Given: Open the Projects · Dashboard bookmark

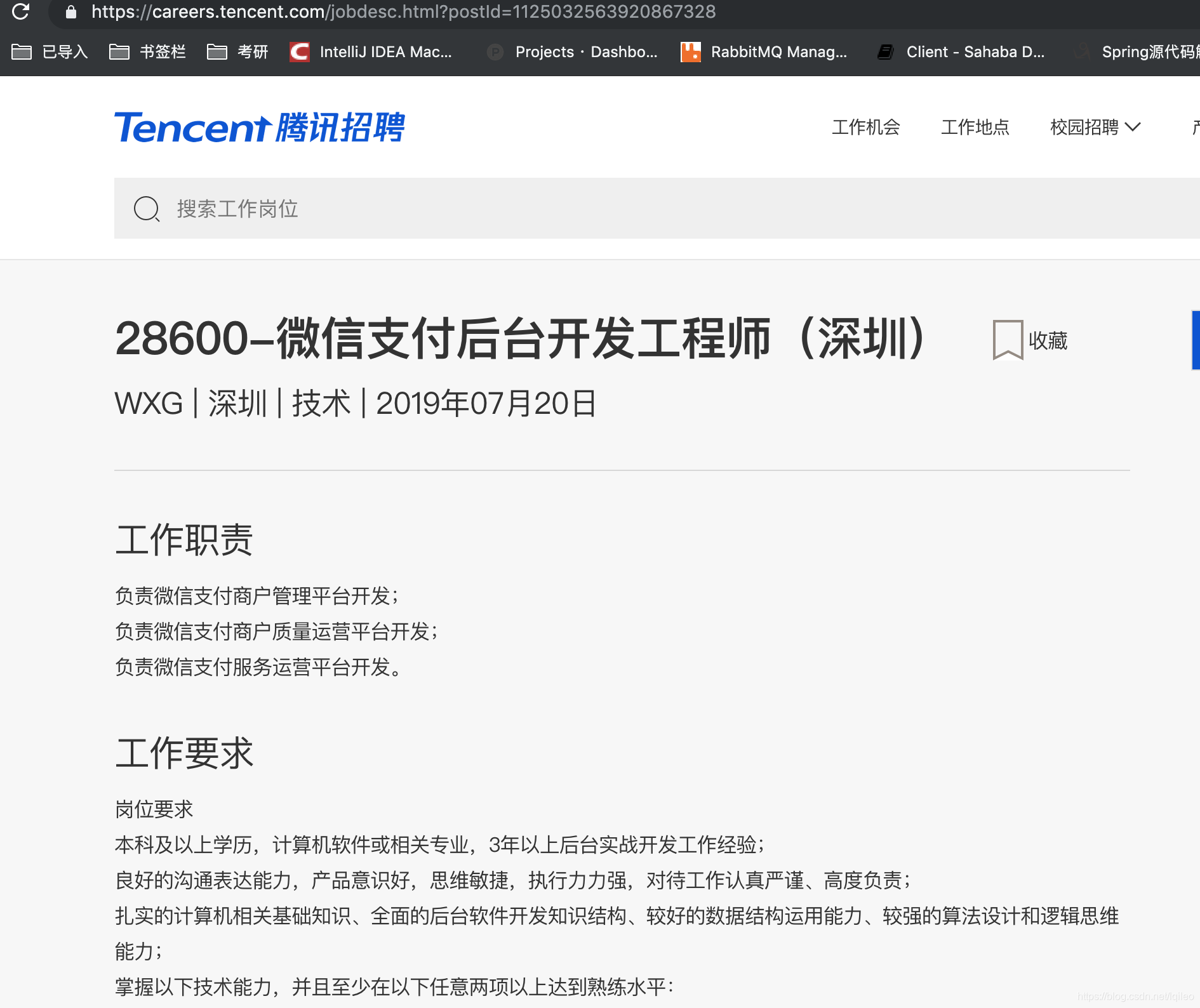Looking at the screenshot, I should pyautogui.click(x=572, y=52).
